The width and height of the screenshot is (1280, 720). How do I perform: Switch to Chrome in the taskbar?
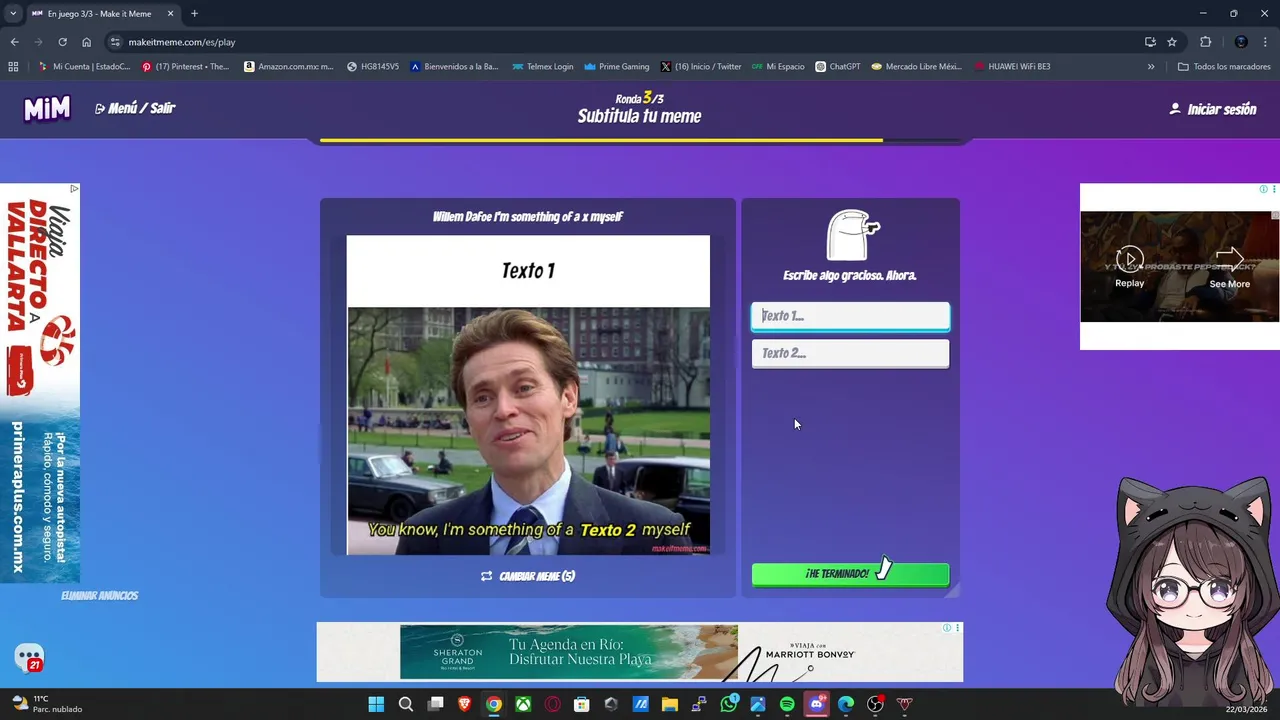click(494, 704)
